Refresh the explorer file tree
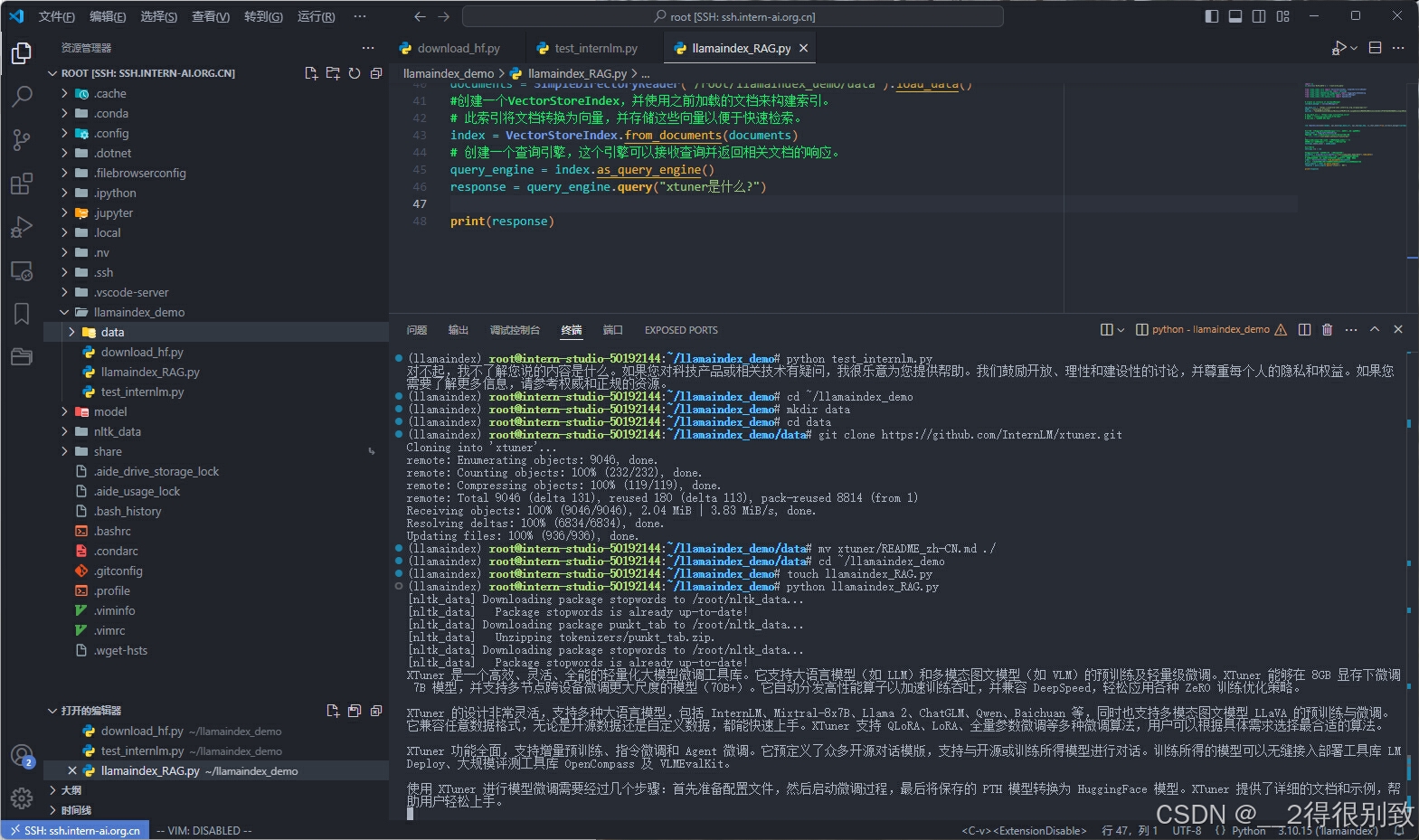The height and width of the screenshot is (840, 1419). tap(355, 73)
